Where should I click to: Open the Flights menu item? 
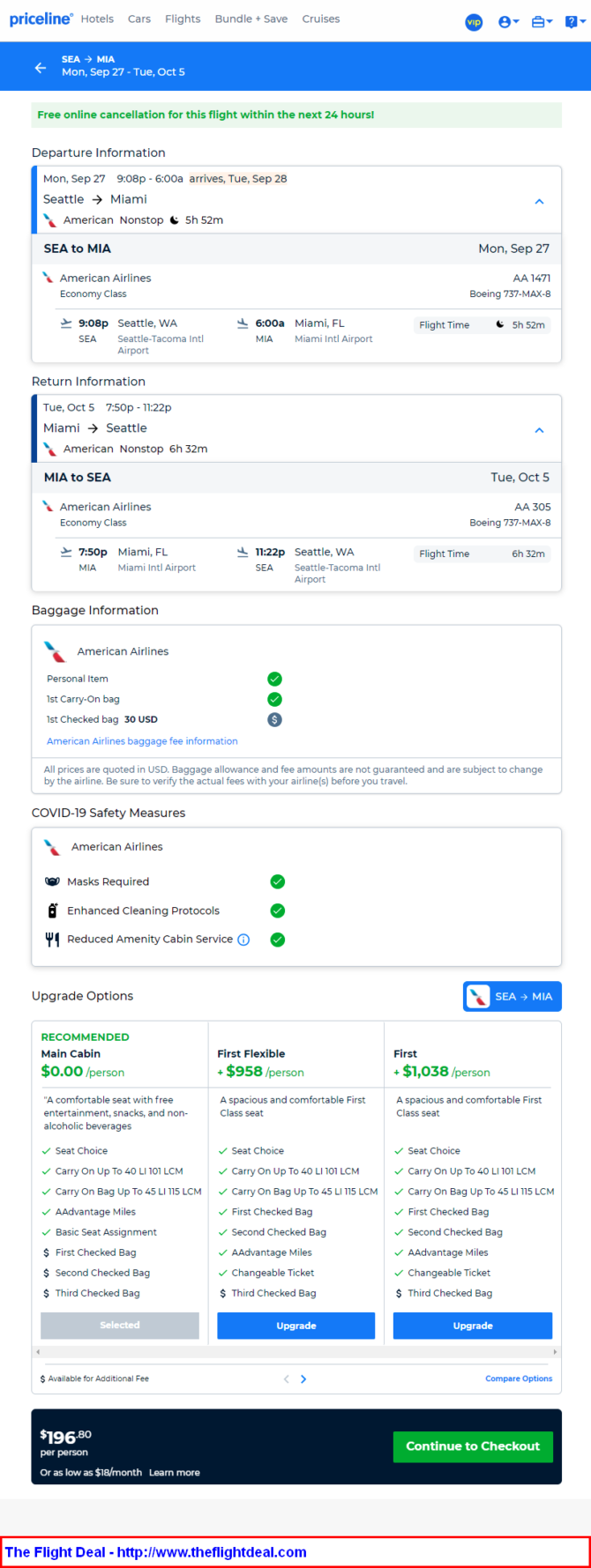pos(183,19)
